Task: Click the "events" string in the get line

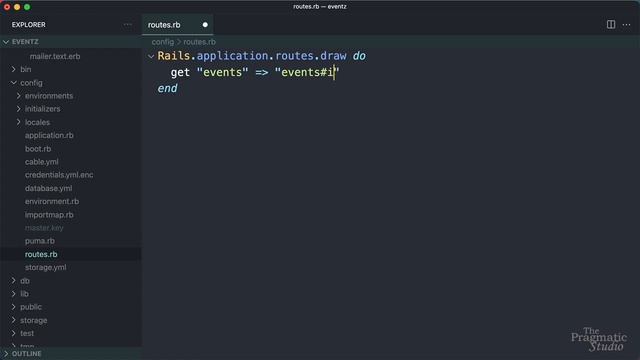Action: 222,72
